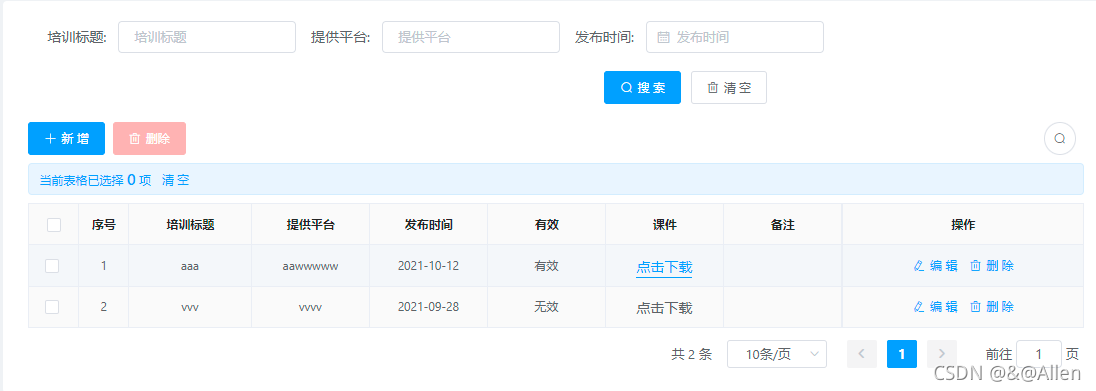Screen dimensions: 1096x391
Task: Click 编辑 for row aaa
Action: tap(935, 266)
